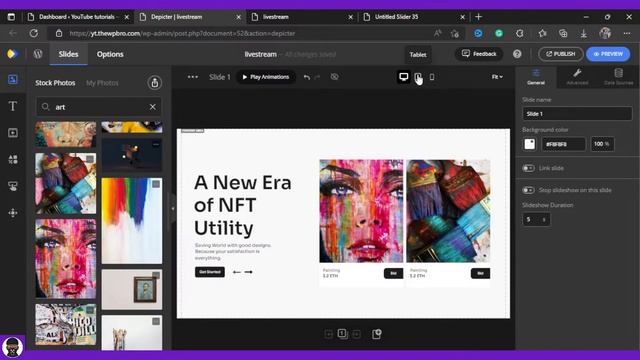Open the Components sidebar icon
The width and height of the screenshot is (640, 360).
click(x=13, y=213)
